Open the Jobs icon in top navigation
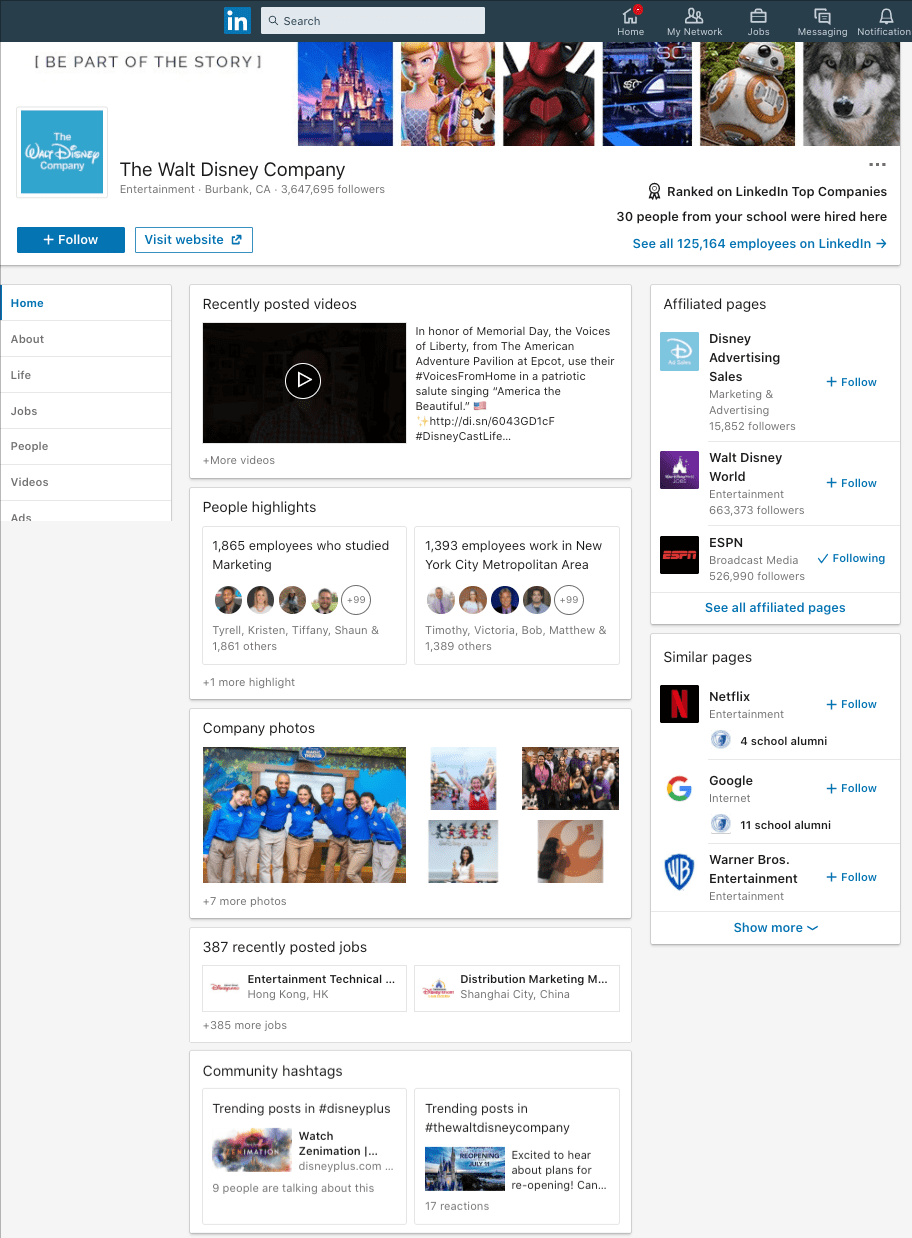This screenshot has width=912, height=1238. click(x=758, y=20)
